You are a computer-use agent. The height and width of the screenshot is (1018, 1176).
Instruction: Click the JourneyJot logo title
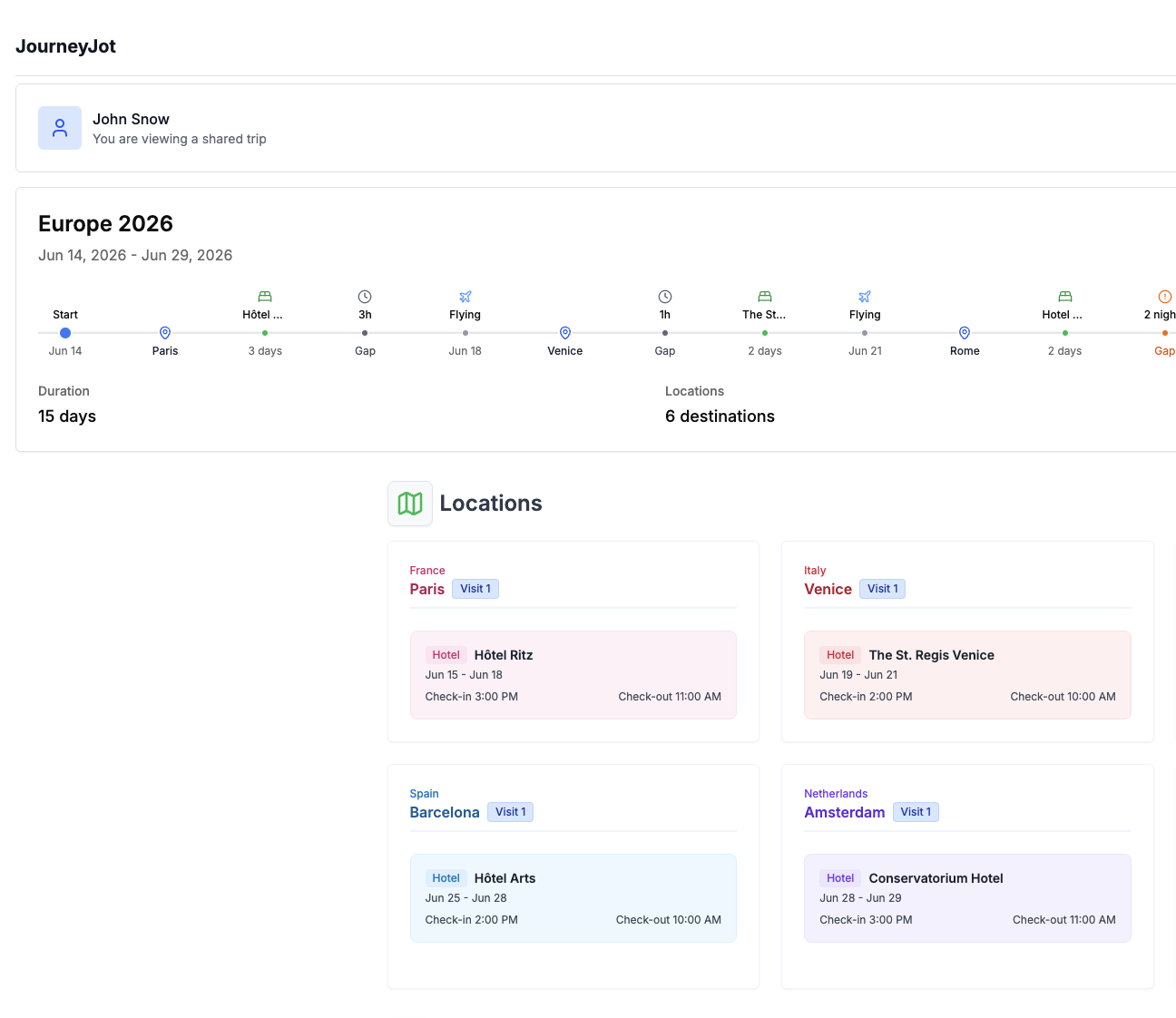tap(65, 46)
